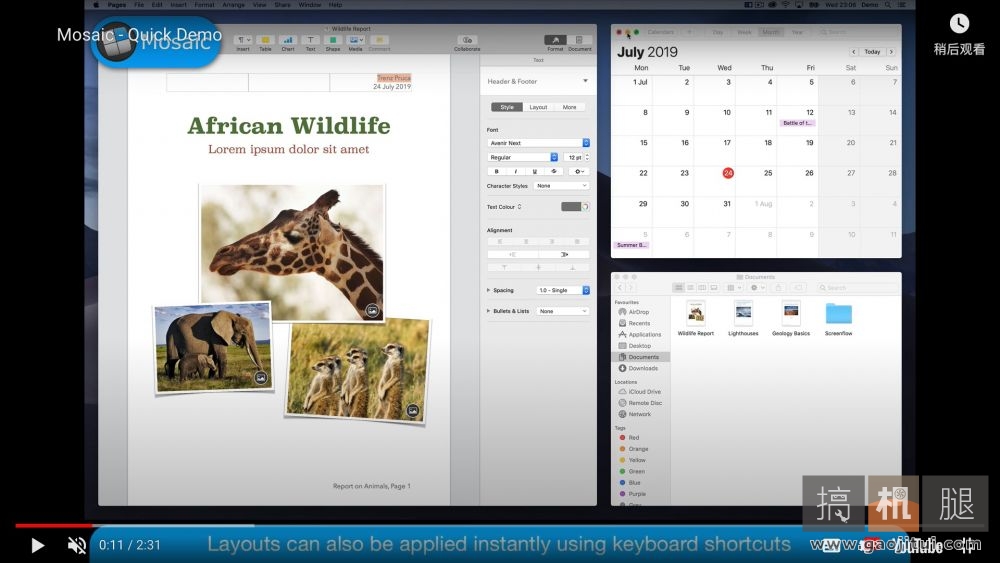Open the Regular font style dropdown
Image resolution: width=1000 pixels, height=563 pixels.
click(x=523, y=157)
